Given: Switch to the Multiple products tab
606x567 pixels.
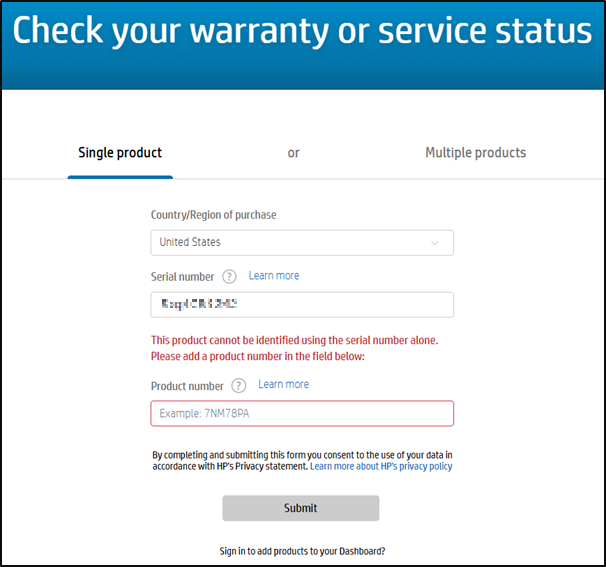Looking at the screenshot, I should [x=475, y=153].
